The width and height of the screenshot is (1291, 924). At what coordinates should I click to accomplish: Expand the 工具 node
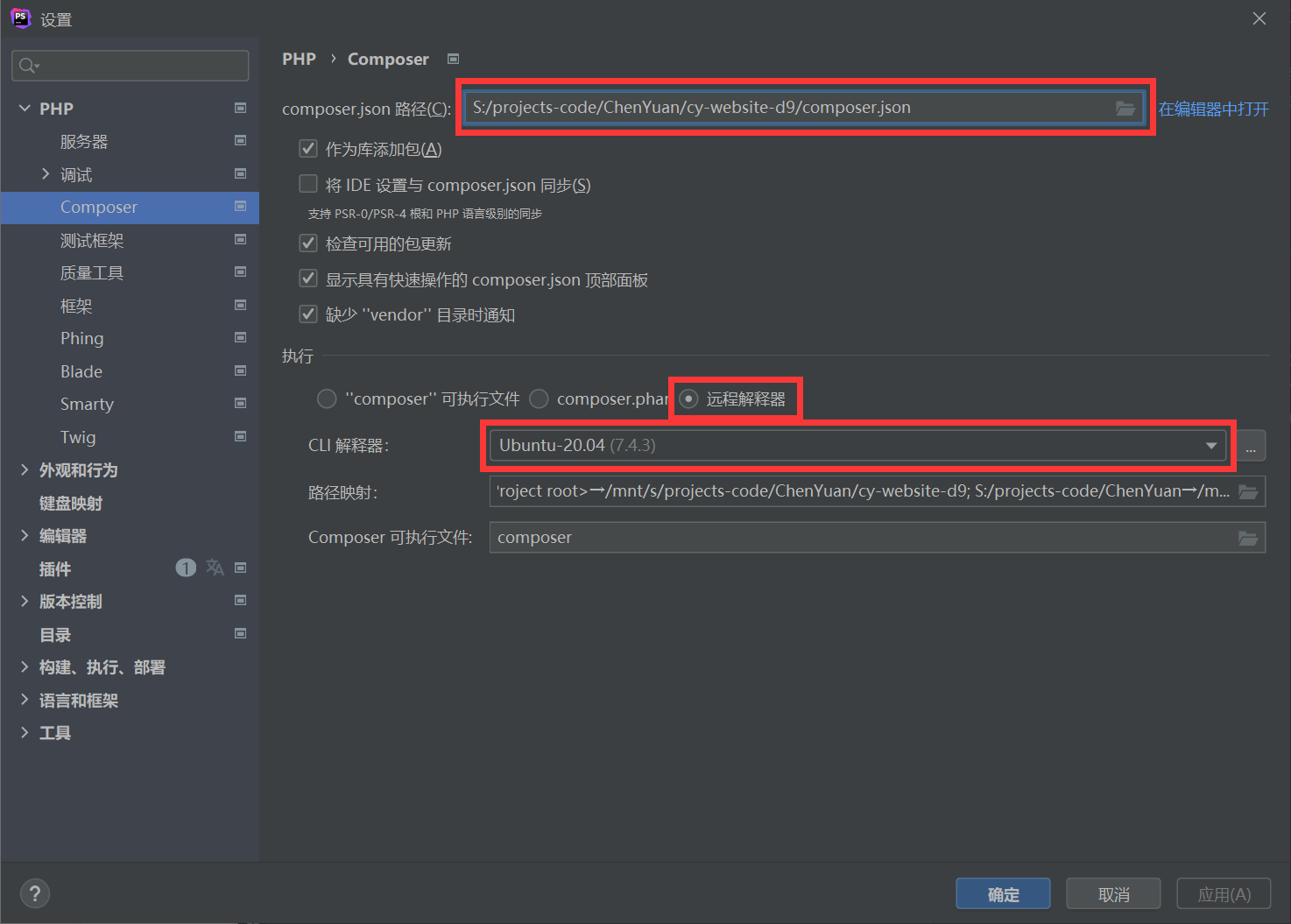[24, 732]
